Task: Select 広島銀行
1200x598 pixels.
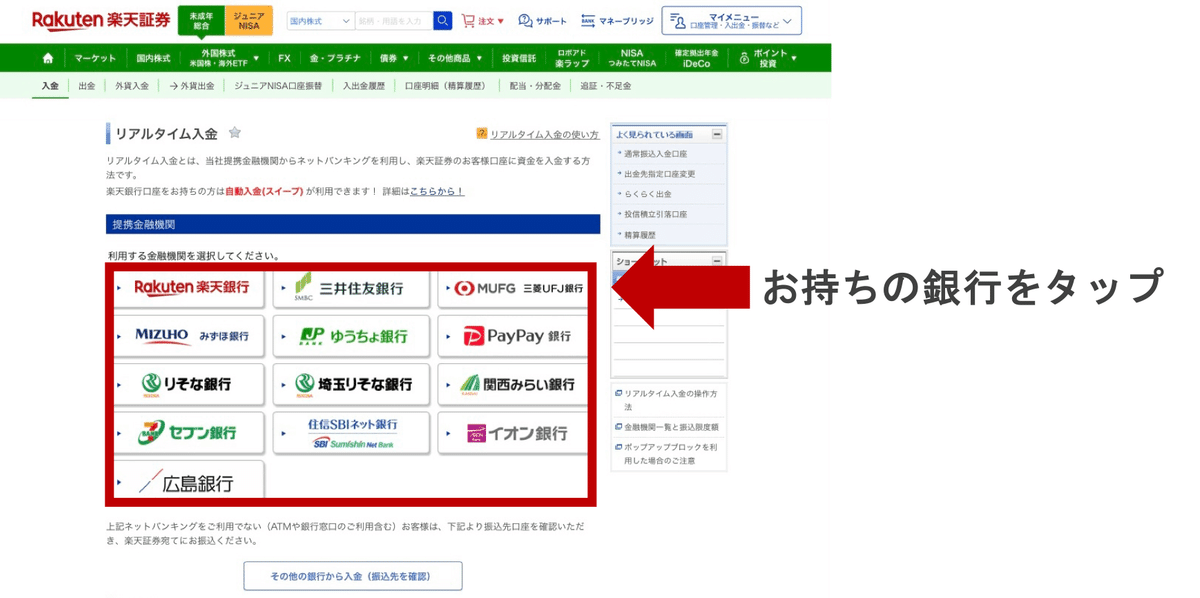Action: pyautogui.click(x=189, y=481)
